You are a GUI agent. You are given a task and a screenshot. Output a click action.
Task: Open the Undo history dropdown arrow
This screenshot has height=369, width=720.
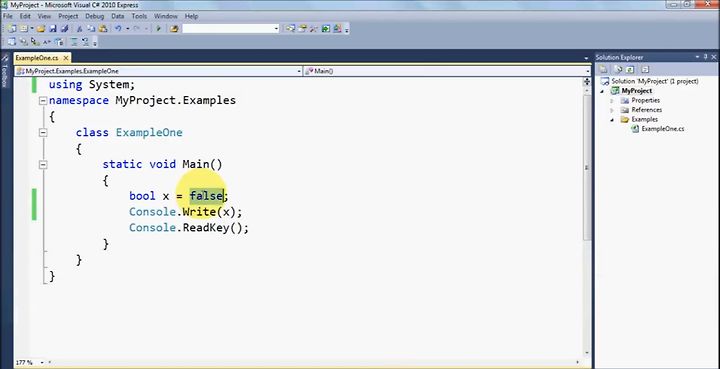tap(127, 28)
